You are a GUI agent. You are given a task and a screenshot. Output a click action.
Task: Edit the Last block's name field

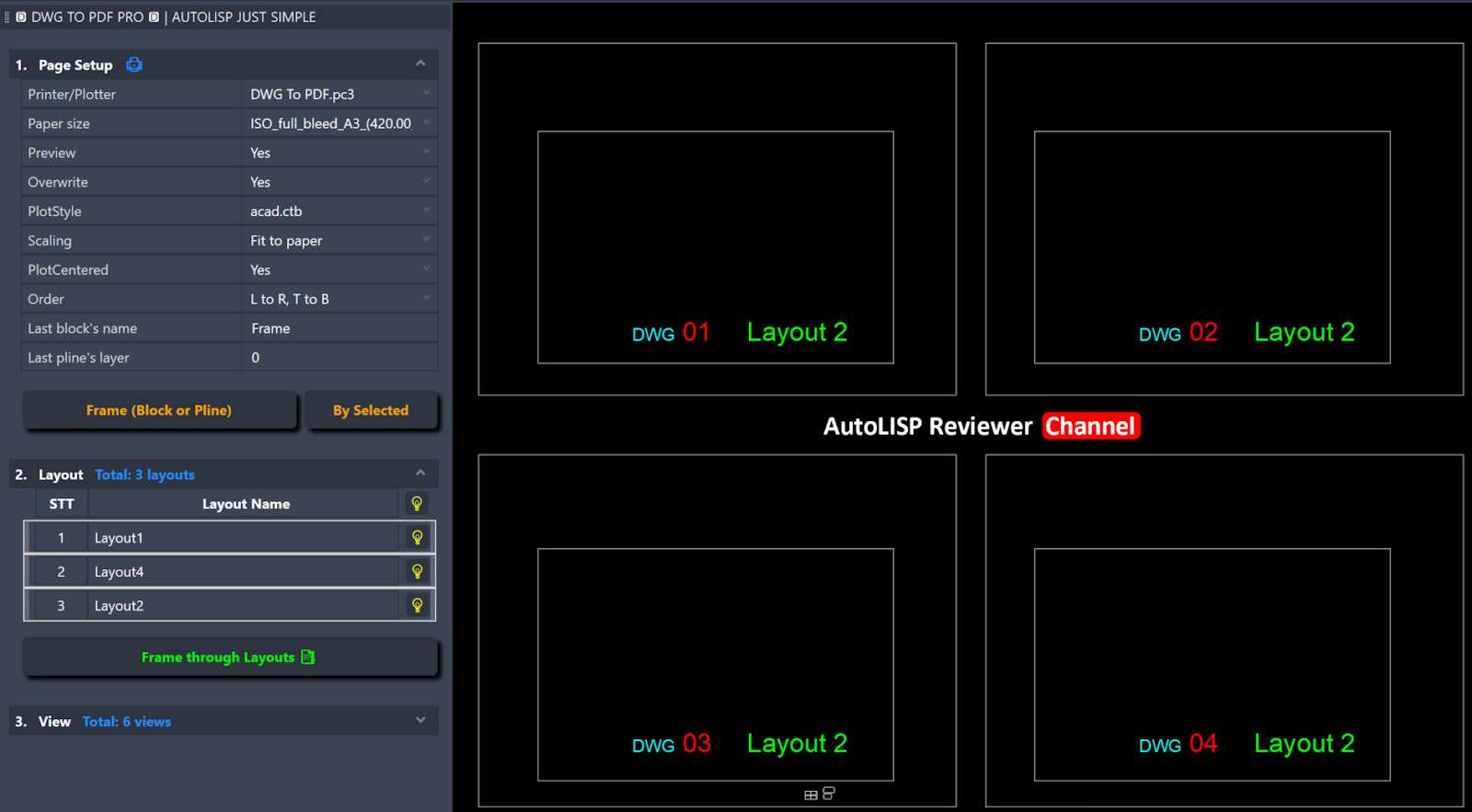[339, 328]
